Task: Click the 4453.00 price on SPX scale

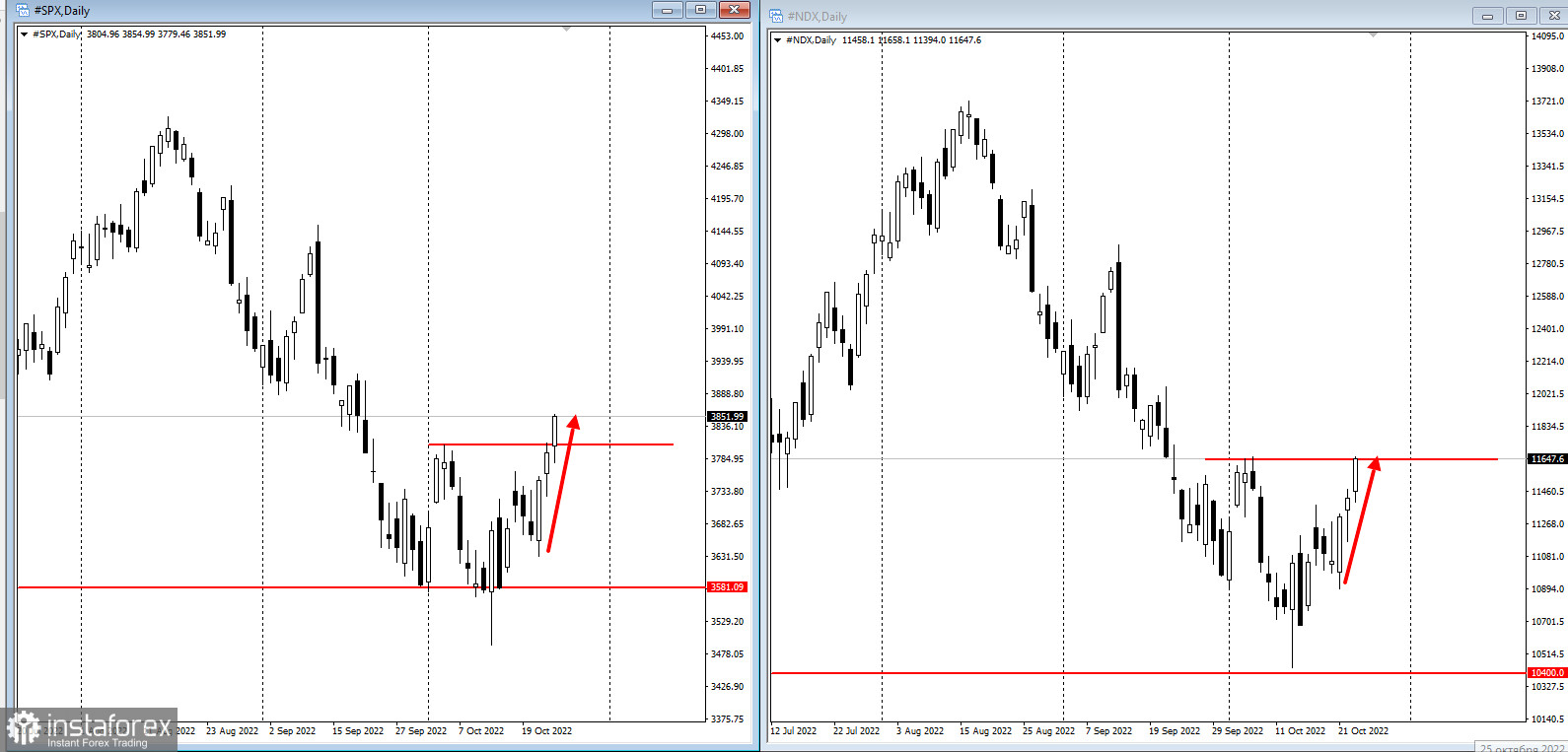Action: pos(727,36)
